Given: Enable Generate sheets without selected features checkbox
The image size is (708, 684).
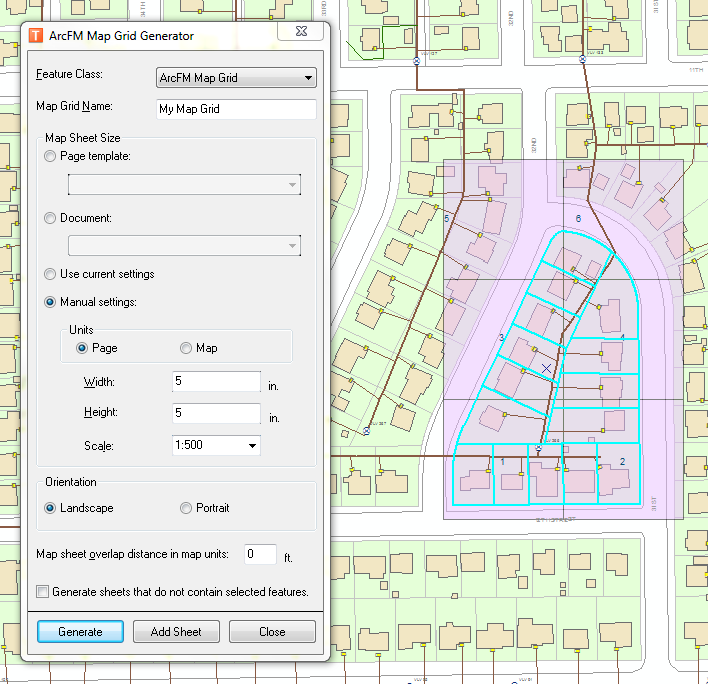Looking at the screenshot, I should coord(42,591).
